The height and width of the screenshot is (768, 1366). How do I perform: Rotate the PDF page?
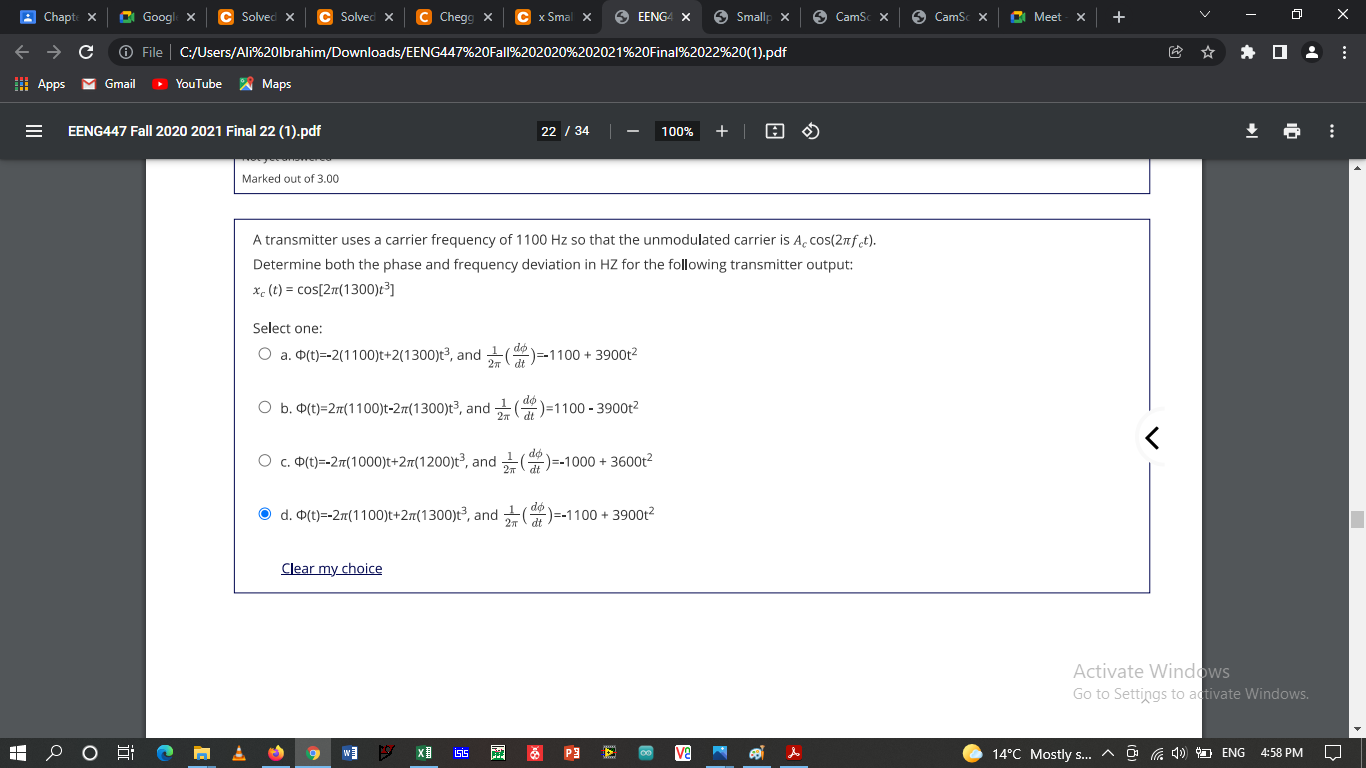point(809,131)
